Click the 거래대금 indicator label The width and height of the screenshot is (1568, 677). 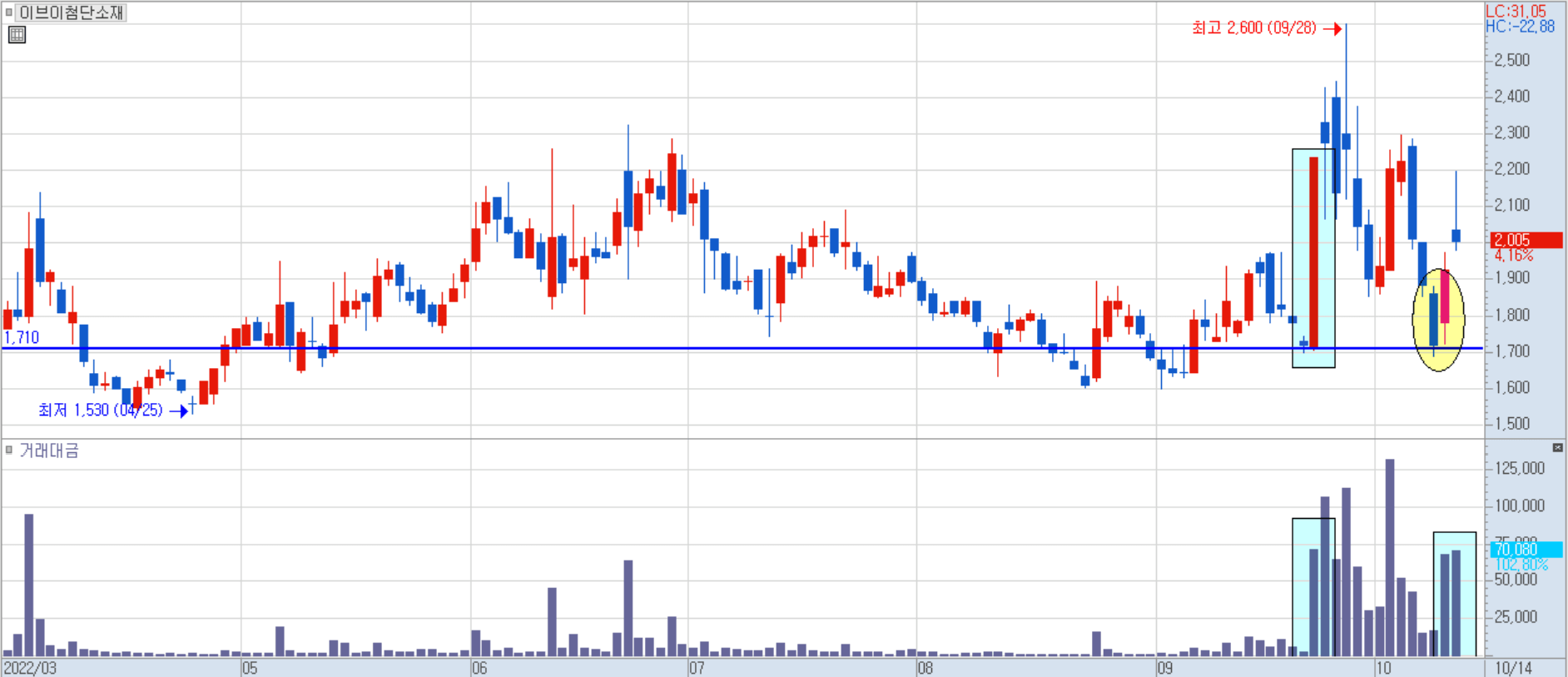coord(49,451)
